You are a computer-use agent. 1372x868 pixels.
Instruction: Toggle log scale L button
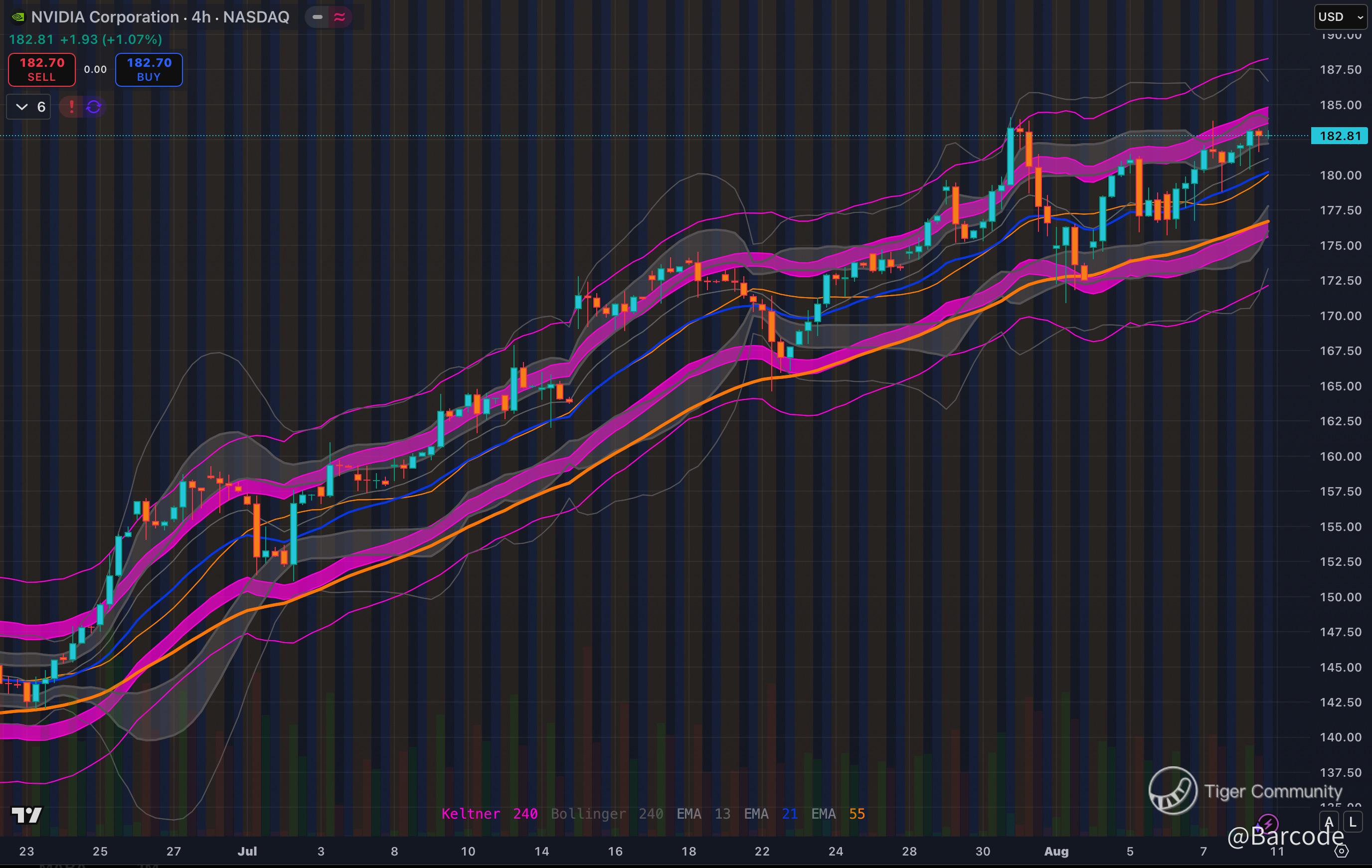pos(1353,822)
